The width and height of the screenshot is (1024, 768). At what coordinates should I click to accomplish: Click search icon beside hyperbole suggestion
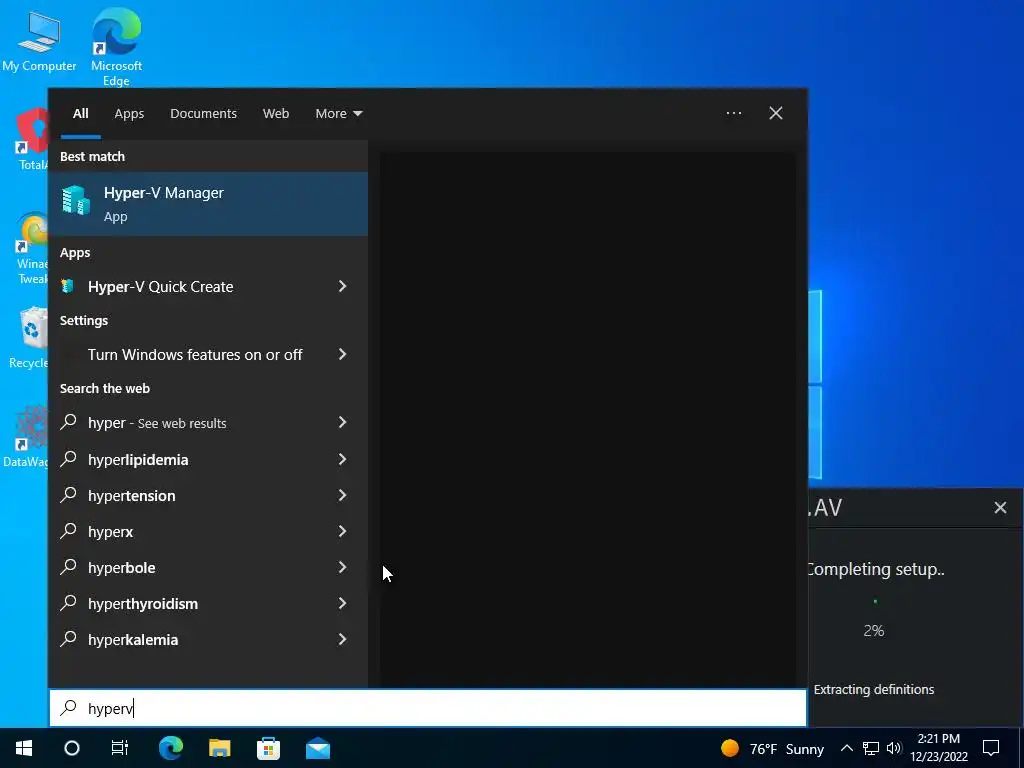pos(69,566)
